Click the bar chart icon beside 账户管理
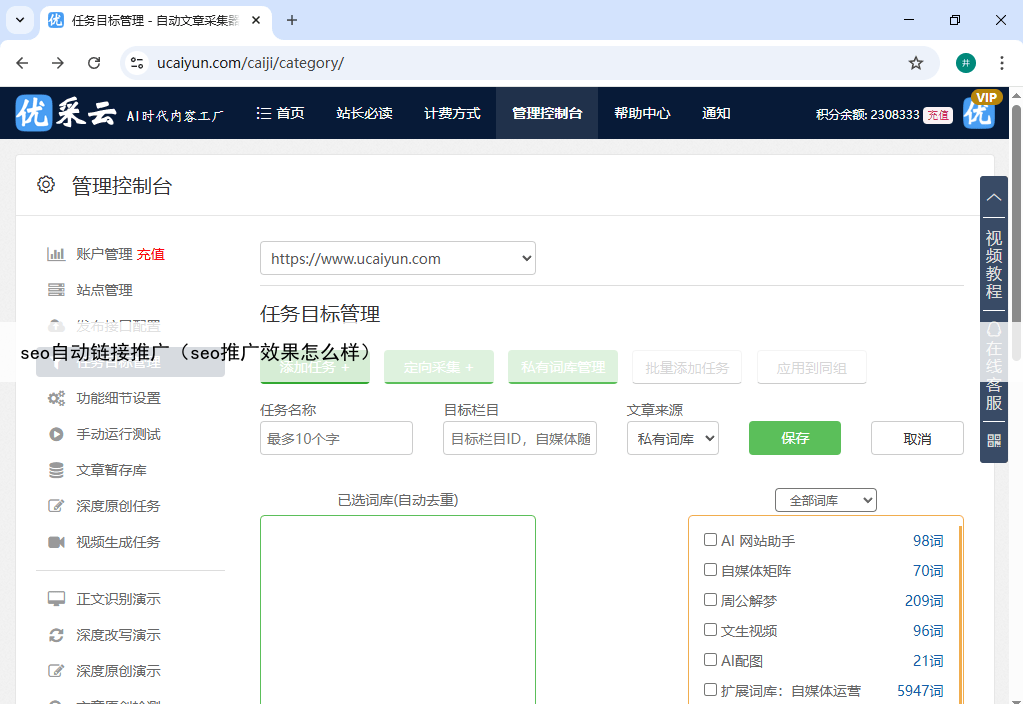Image resolution: width=1023 pixels, height=704 pixels. (57, 254)
